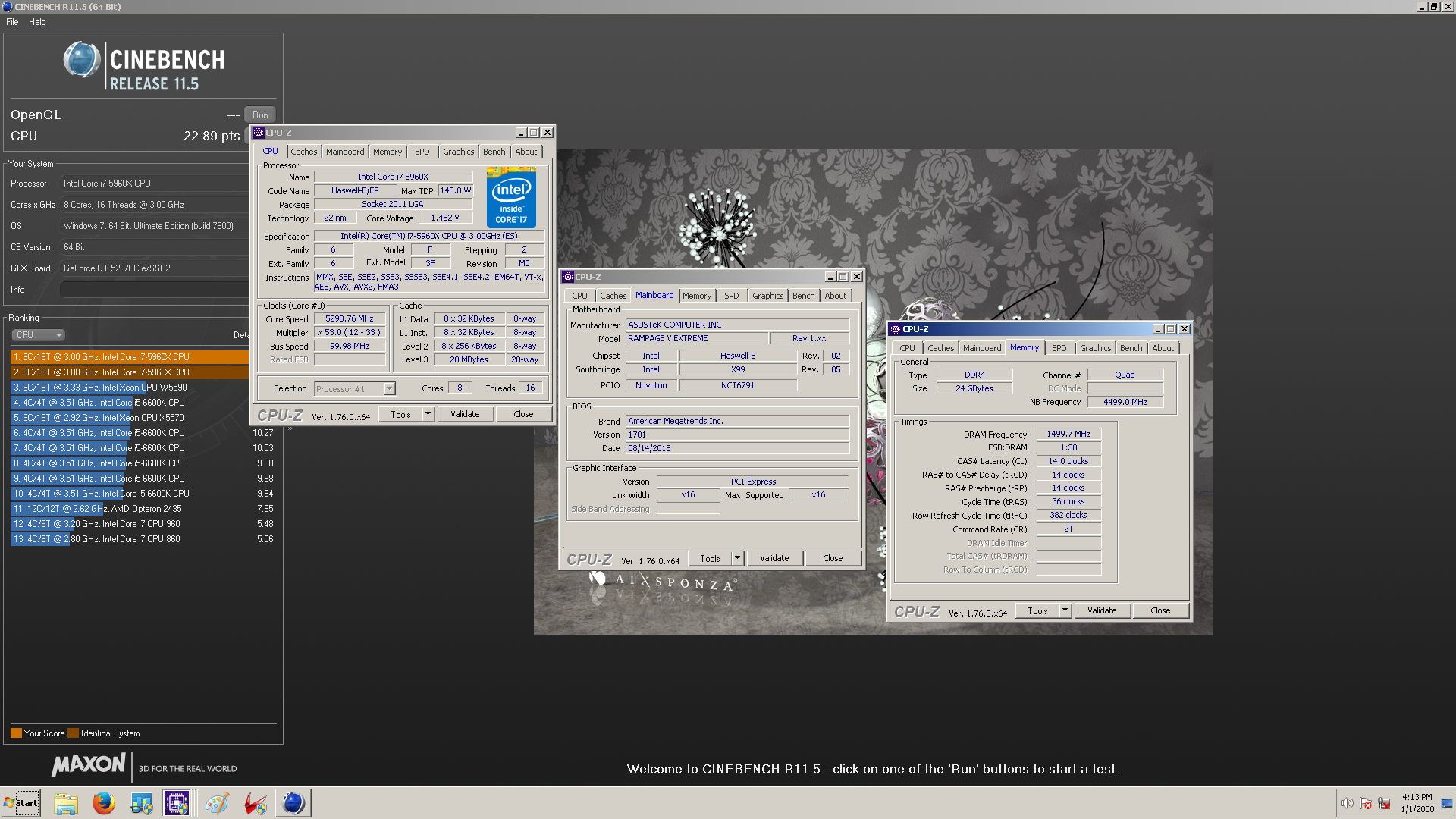The image size is (1456, 819).
Task: Validate in the CPU window of CPU-Z
Action: [x=465, y=414]
